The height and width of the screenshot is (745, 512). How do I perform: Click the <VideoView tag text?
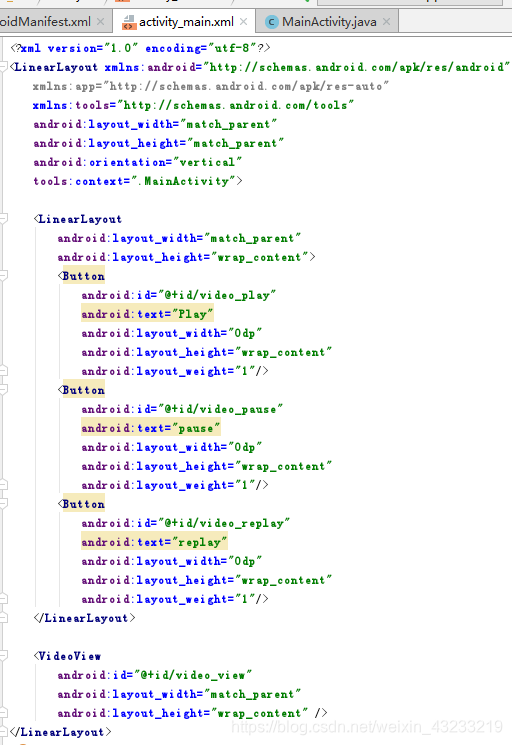tap(67, 656)
